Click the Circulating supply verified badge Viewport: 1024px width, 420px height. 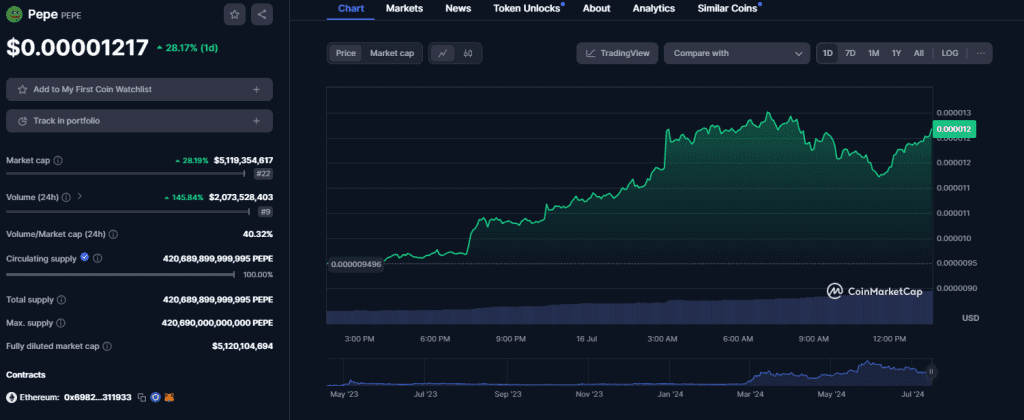(x=84, y=257)
